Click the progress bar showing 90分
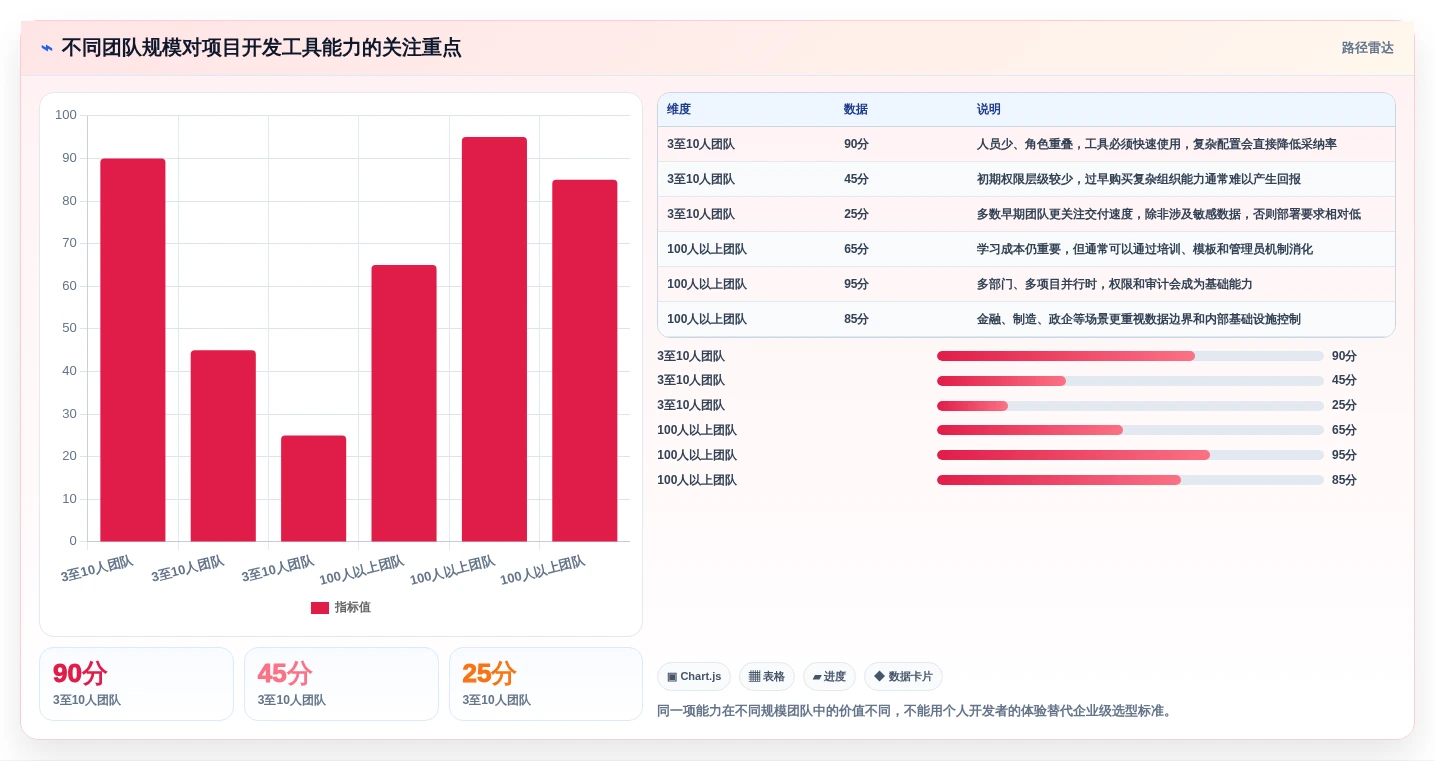1435x761 pixels. click(x=1130, y=356)
